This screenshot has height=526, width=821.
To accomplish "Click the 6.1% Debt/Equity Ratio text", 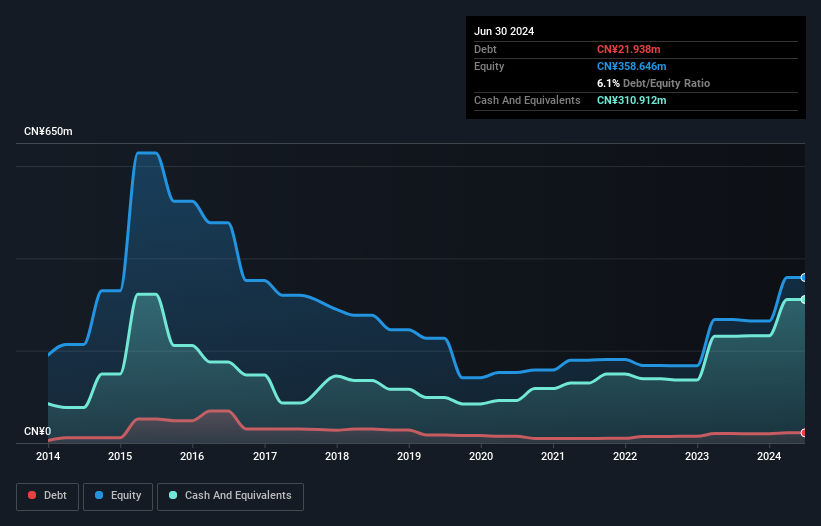I will (653, 83).
